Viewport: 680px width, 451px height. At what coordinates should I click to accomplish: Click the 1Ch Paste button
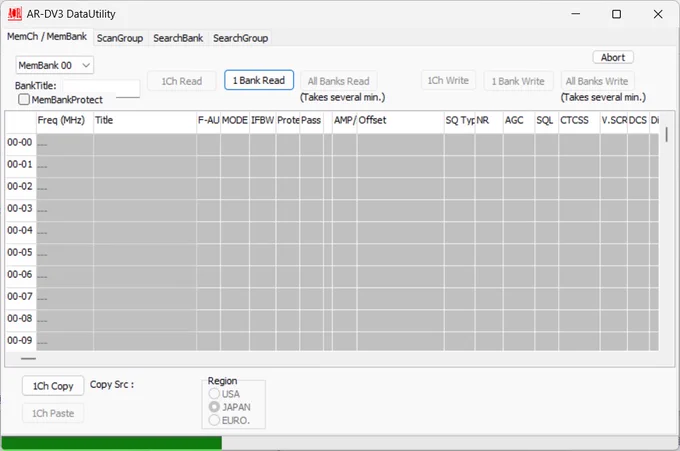[x=53, y=413]
